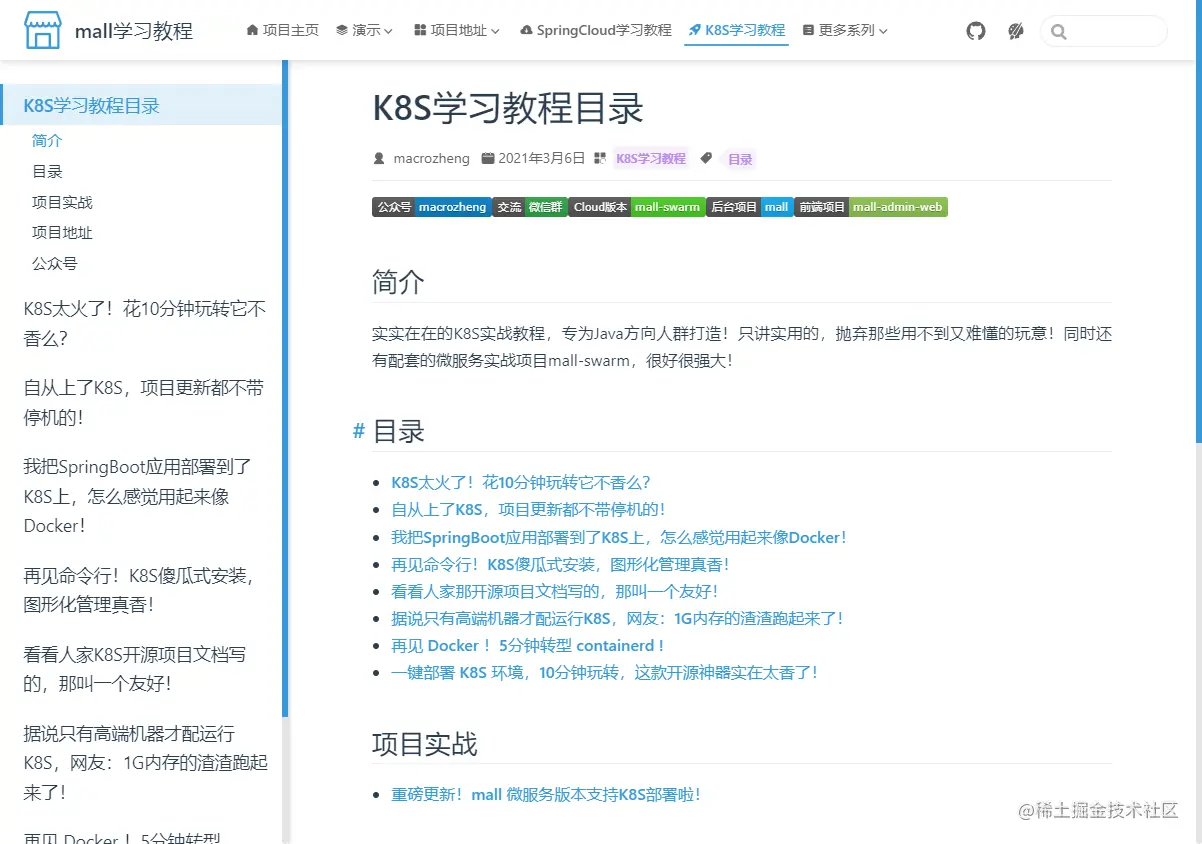The width and height of the screenshot is (1202, 844).
Task: Open link 重磅更新！mall 微服务版本支持K8S部署啦
Action: (x=546, y=794)
